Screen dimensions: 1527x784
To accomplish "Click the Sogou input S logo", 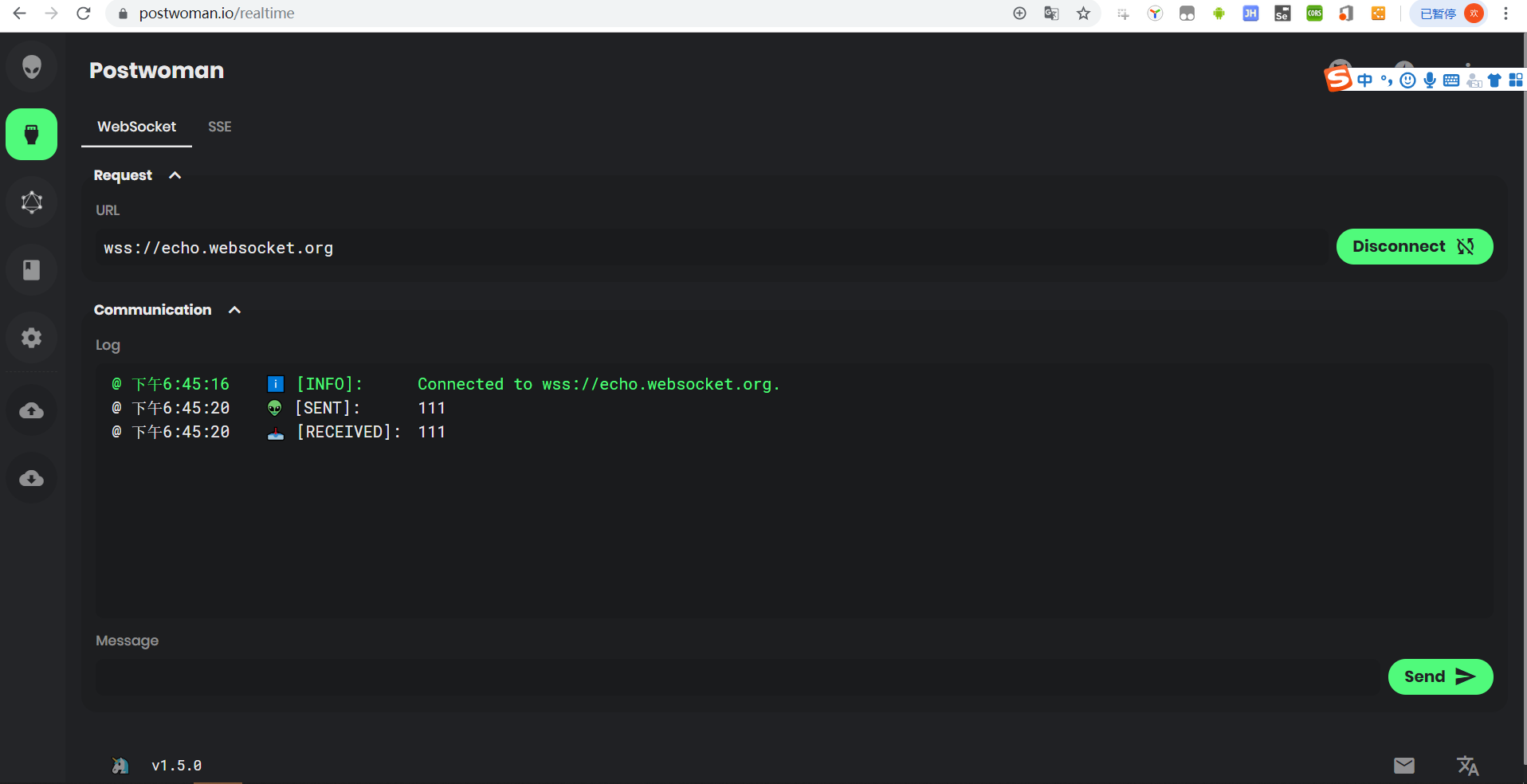I will [1339, 79].
